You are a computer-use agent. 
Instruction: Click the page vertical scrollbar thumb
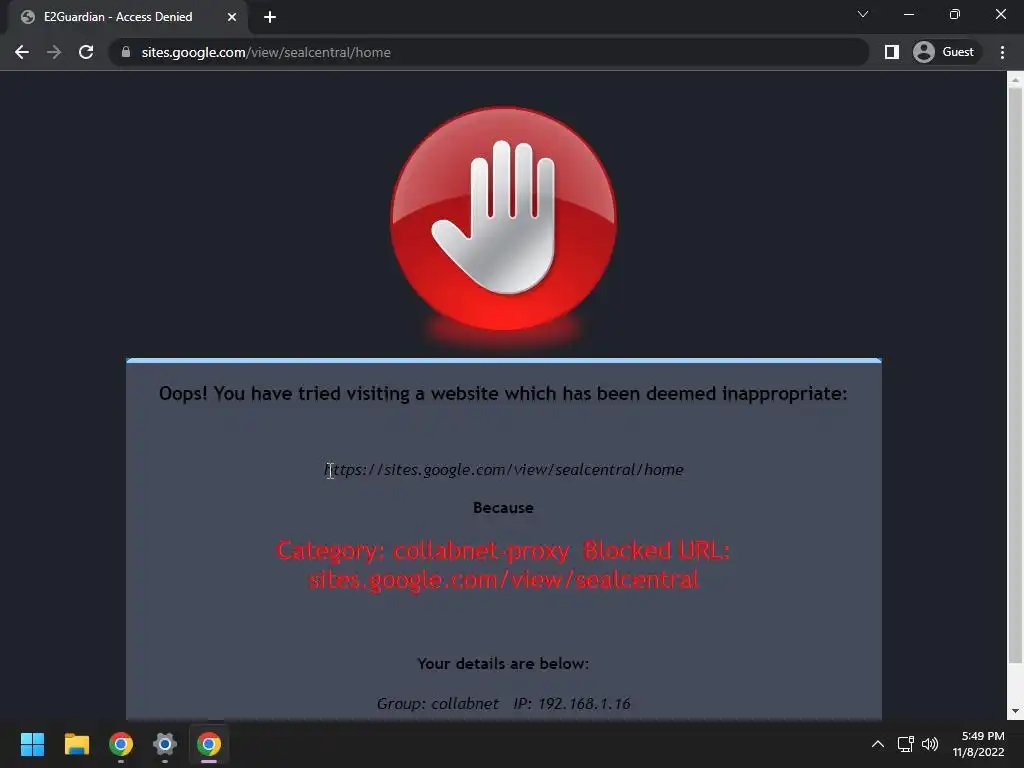pos(1015,376)
